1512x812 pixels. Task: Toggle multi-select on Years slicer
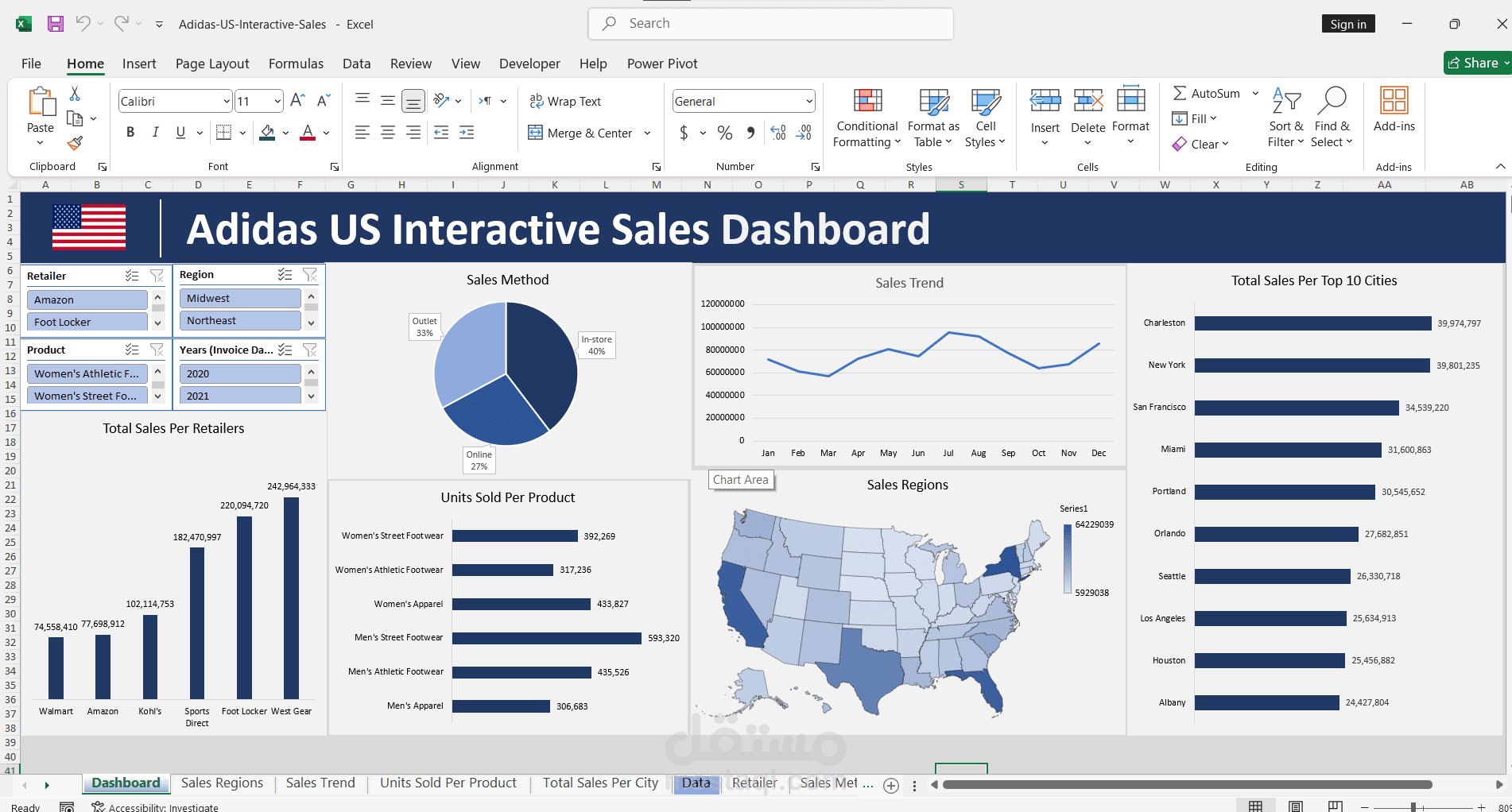pyautogui.click(x=285, y=350)
